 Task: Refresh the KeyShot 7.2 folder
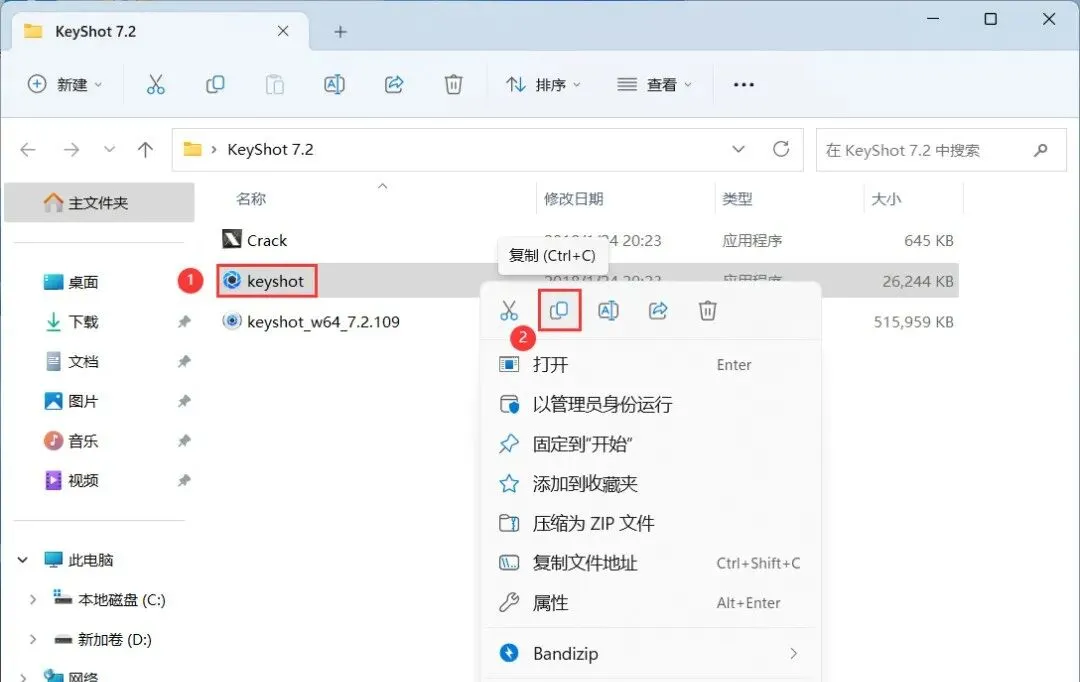click(781, 149)
